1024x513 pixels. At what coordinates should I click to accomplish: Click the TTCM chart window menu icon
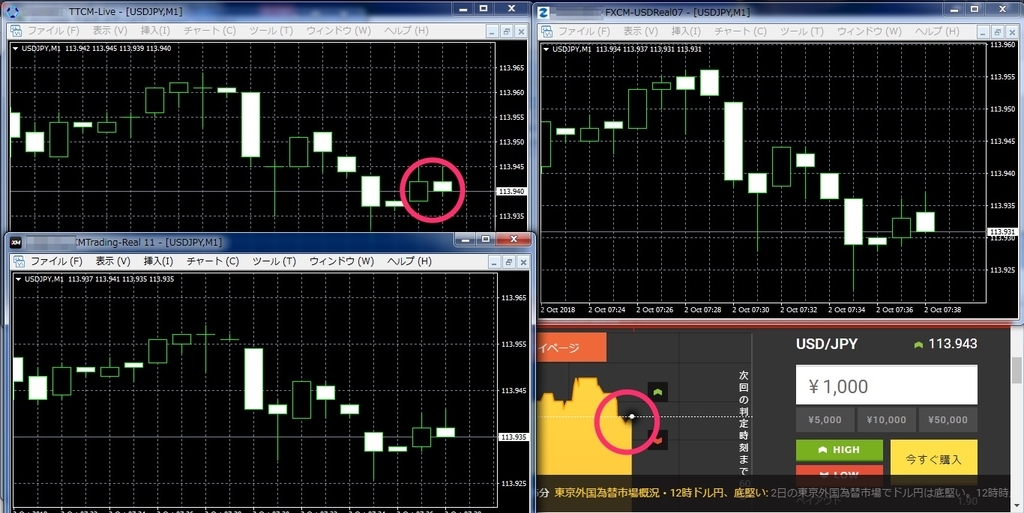point(16,31)
